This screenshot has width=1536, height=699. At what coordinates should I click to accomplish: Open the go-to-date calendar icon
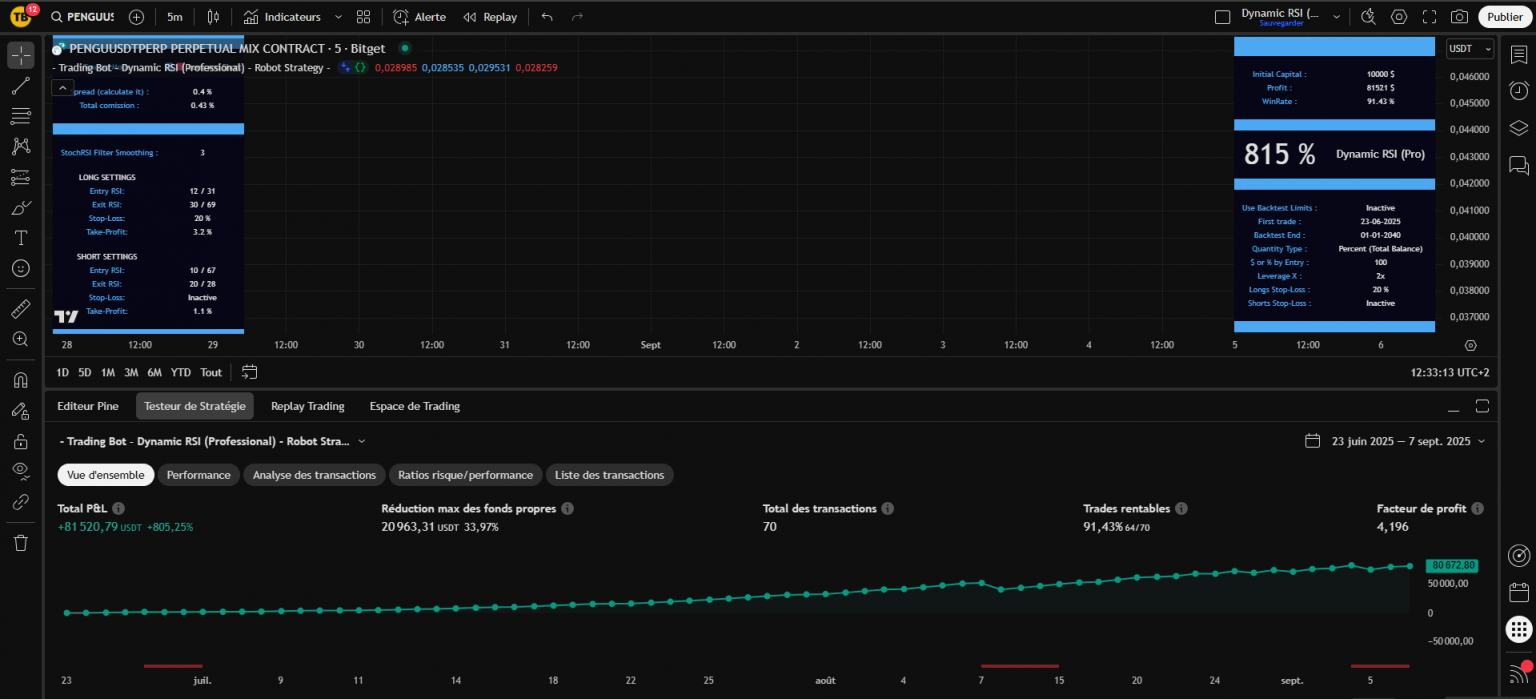pos(250,372)
